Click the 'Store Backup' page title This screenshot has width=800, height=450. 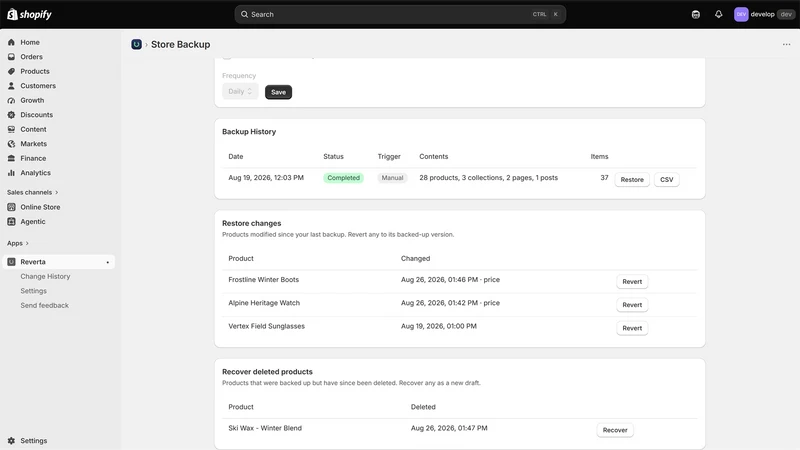(180, 44)
